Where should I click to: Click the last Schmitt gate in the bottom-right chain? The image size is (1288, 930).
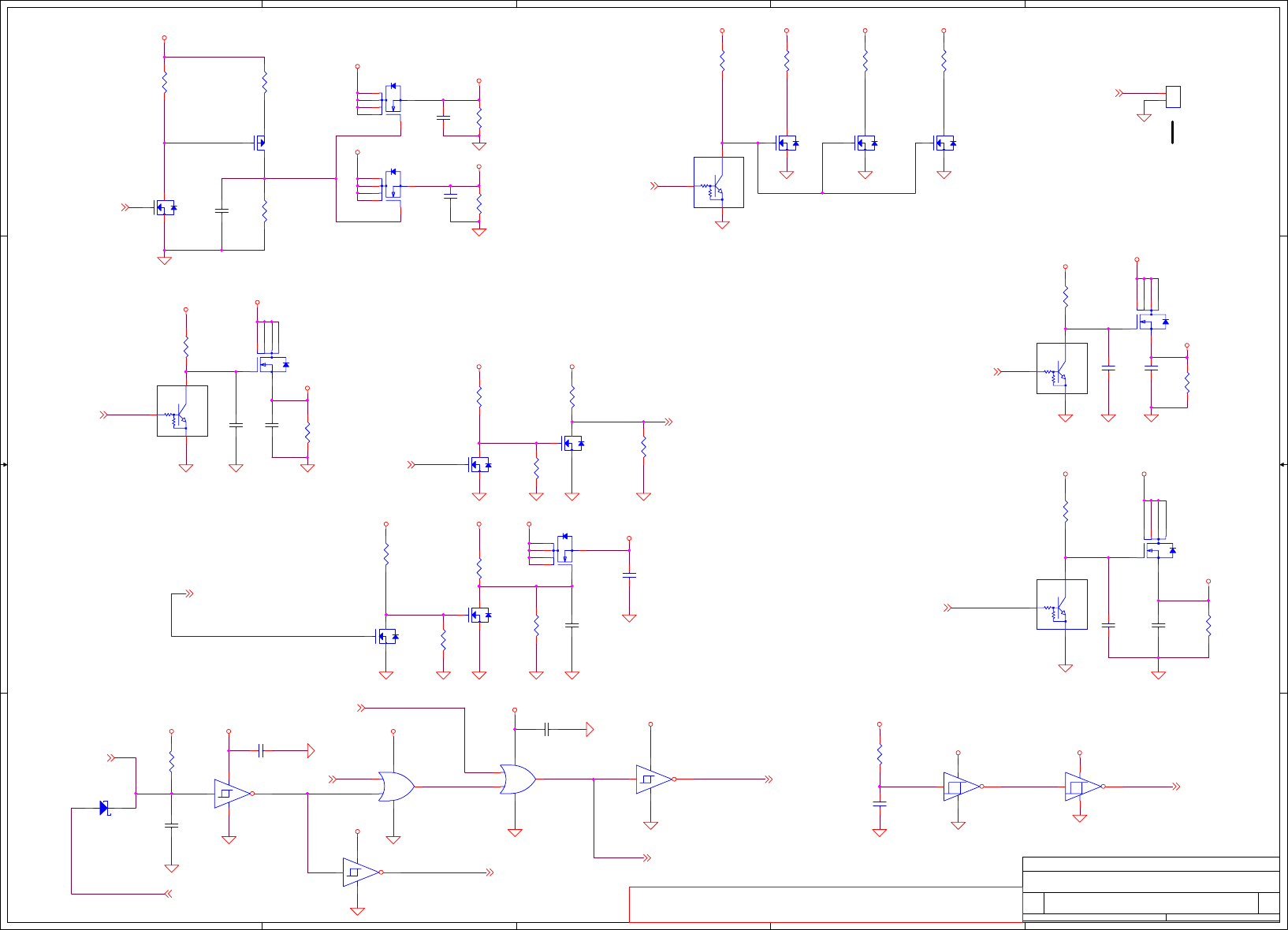tap(1085, 787)
